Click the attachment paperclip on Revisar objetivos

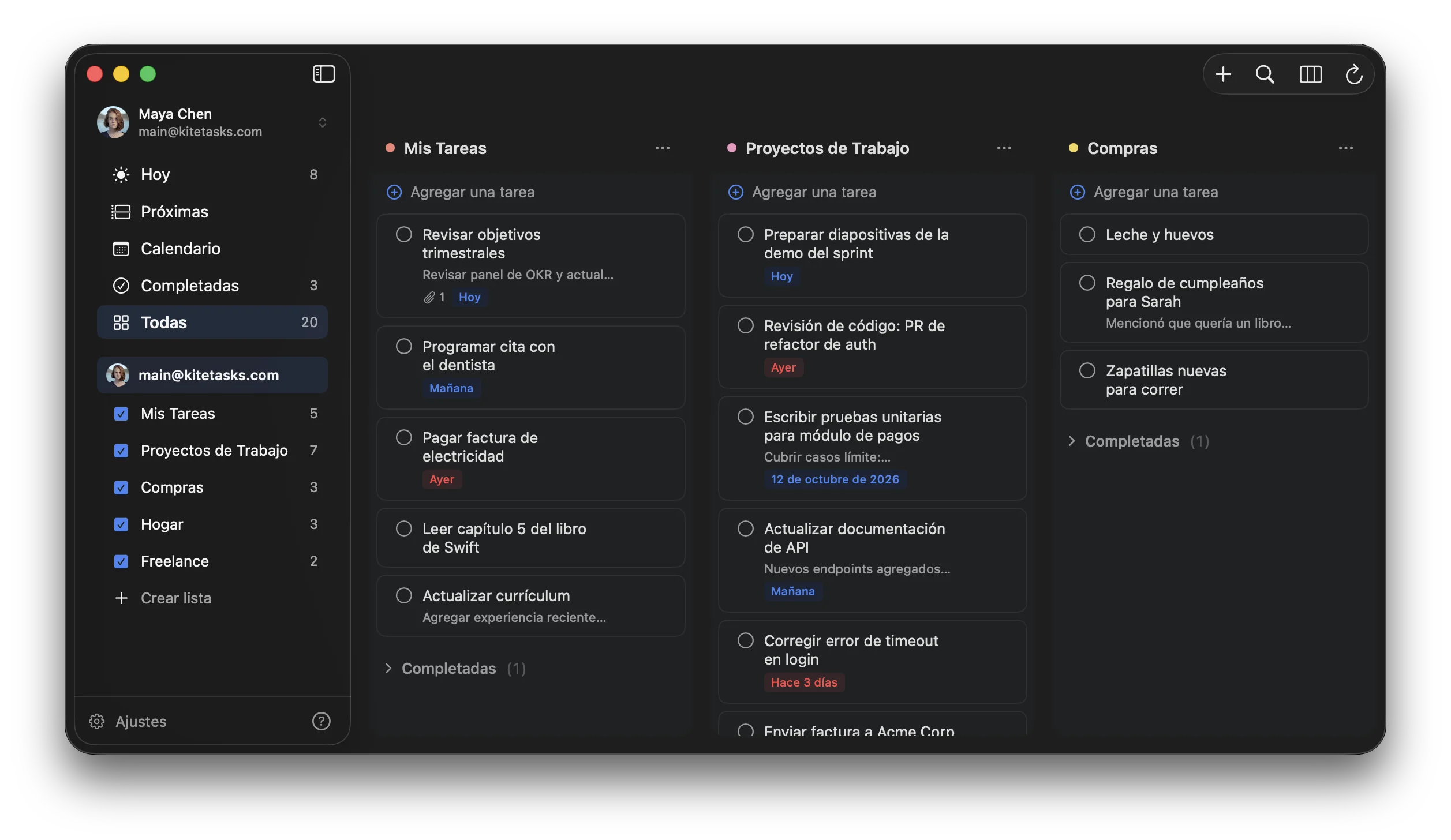429,297
